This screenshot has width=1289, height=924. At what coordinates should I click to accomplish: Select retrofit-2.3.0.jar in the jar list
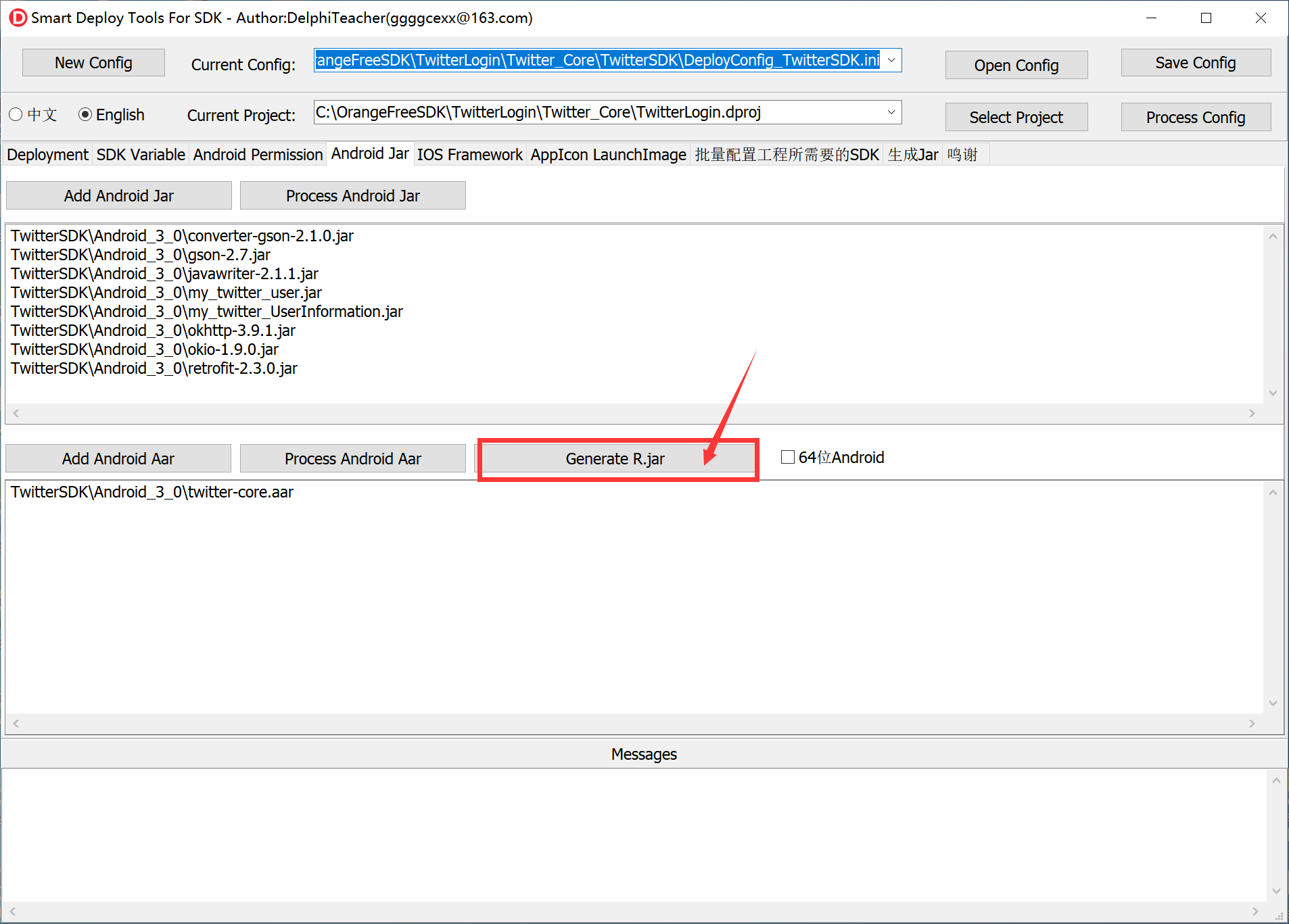154,368
